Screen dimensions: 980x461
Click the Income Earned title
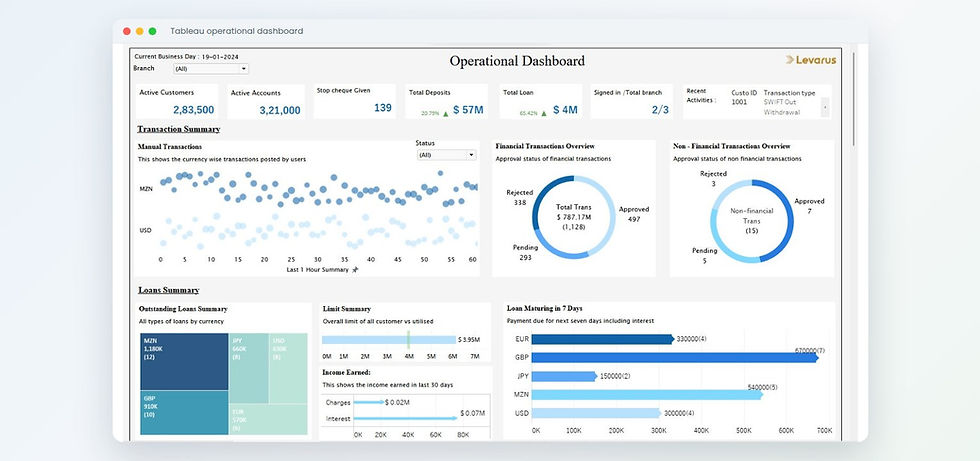click(x=346, y=372)
